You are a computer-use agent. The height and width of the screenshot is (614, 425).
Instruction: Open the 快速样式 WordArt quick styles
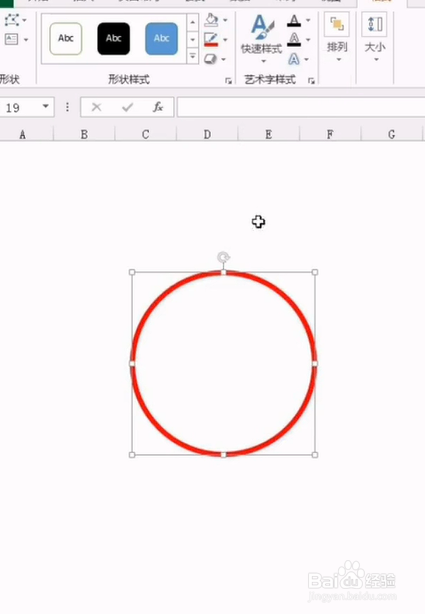click(x=262, y=38)
